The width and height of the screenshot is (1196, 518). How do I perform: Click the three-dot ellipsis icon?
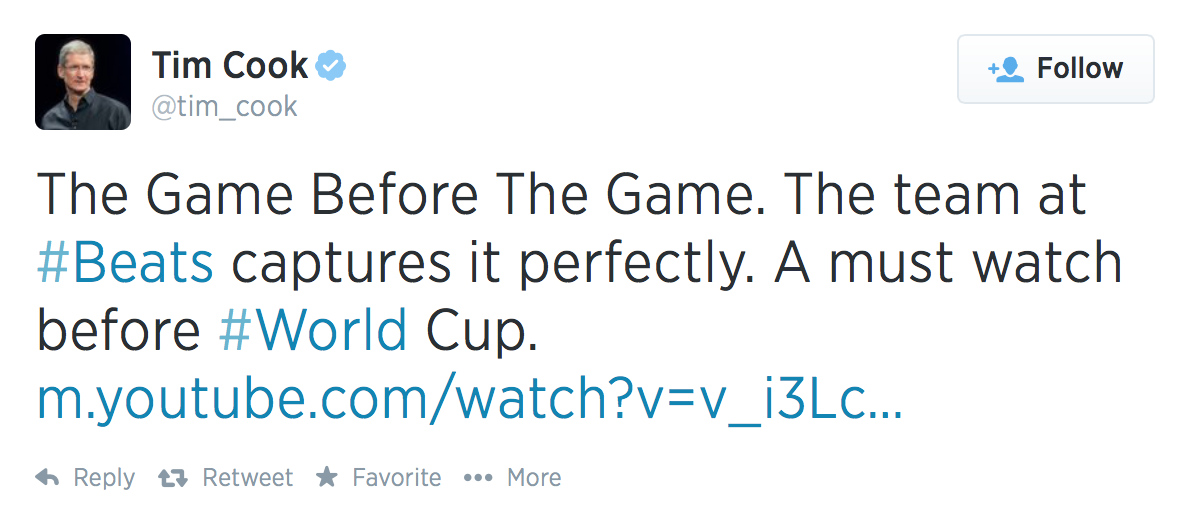pos(479,478)
